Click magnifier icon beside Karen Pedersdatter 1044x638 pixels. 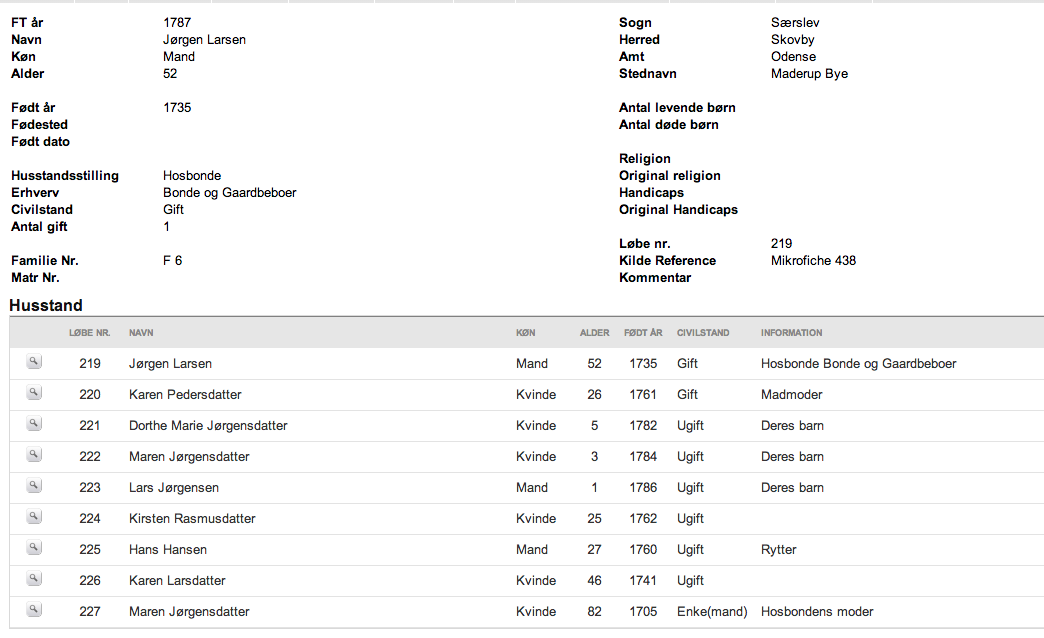click(34, 393)
